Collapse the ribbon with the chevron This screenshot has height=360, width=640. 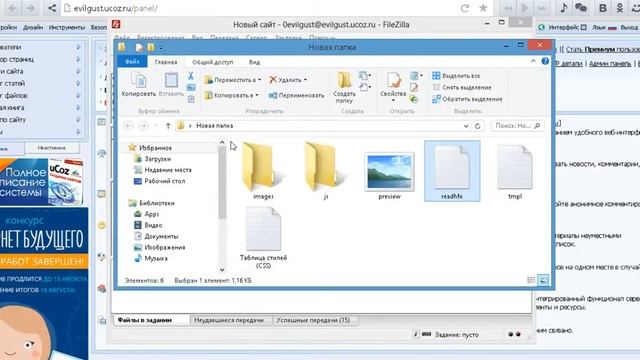coord(533,61)
